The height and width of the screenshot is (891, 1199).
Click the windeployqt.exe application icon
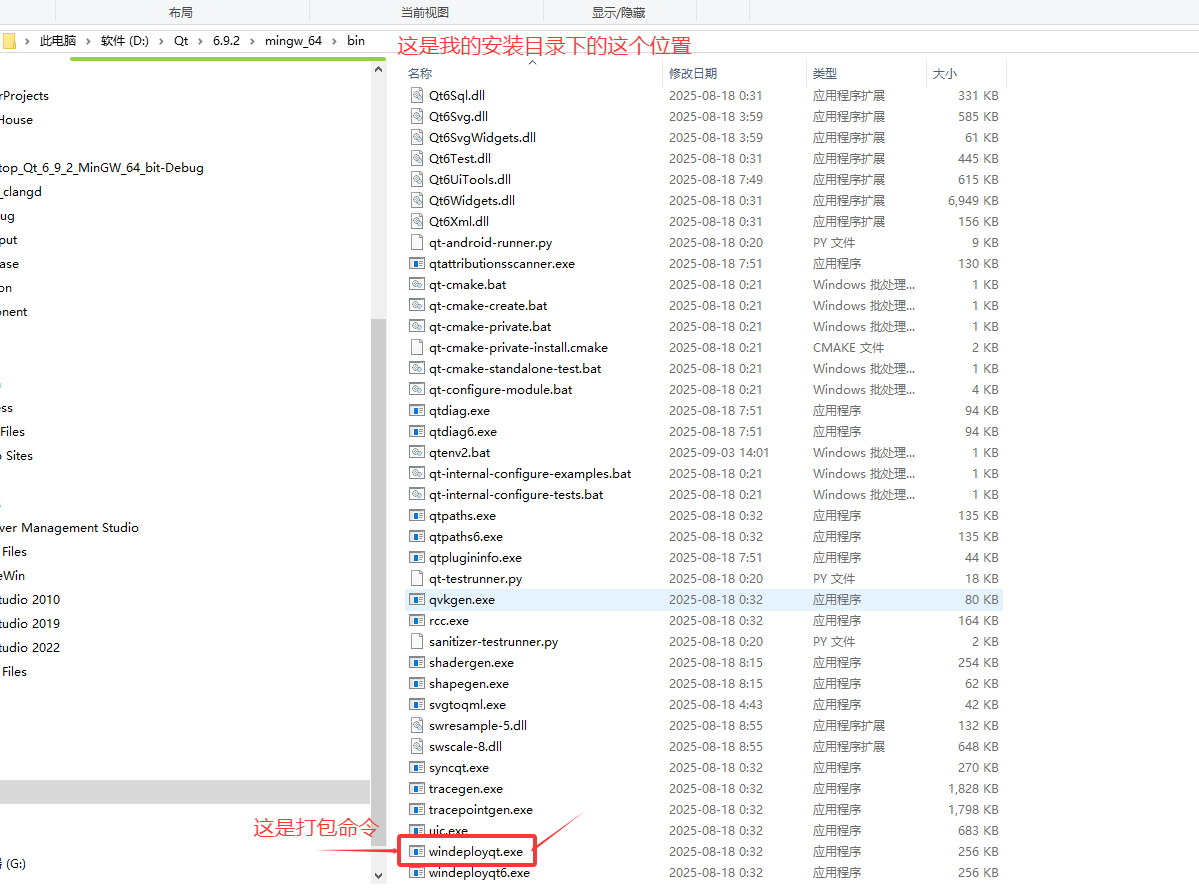(x=417, y=851)
